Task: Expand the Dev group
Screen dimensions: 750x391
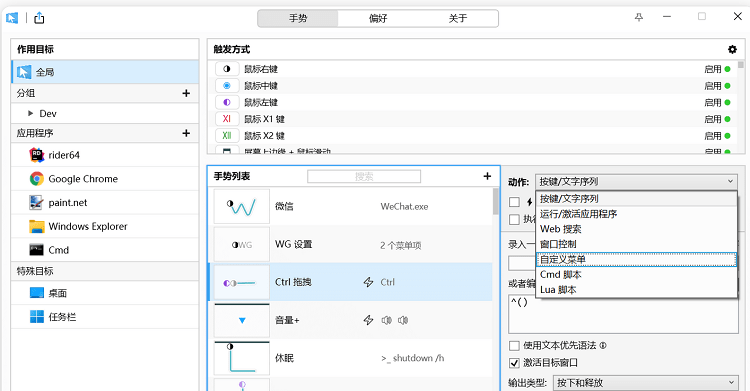Action: (31, 113)
